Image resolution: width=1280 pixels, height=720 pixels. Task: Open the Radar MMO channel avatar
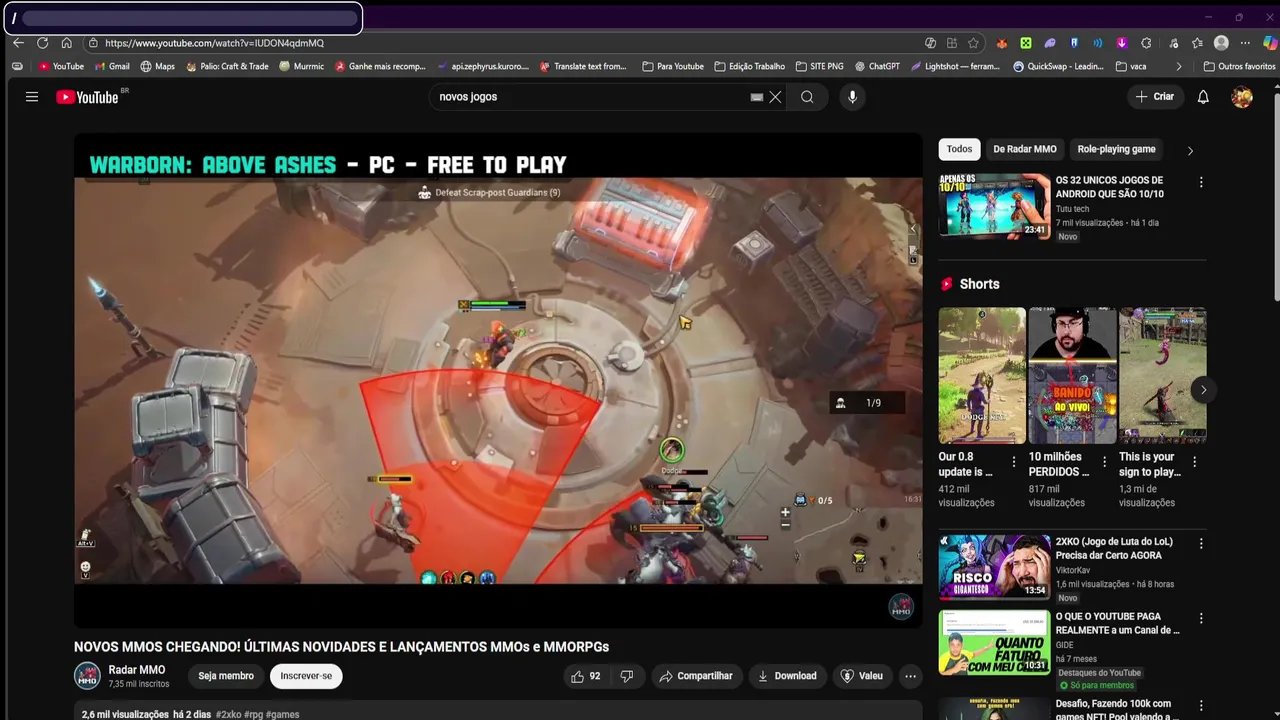(x=87, y=676)
